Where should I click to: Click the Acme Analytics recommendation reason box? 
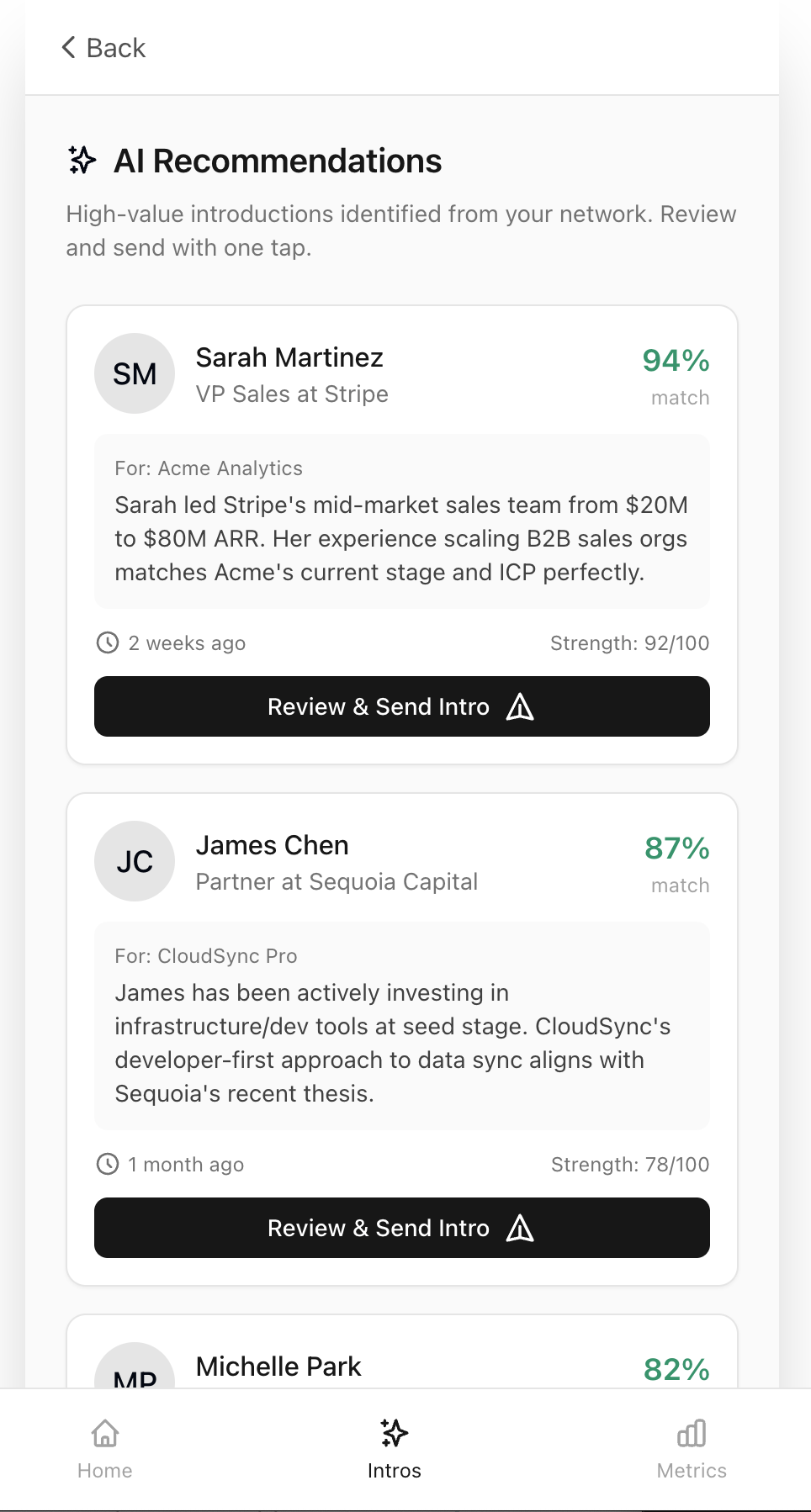401,521
